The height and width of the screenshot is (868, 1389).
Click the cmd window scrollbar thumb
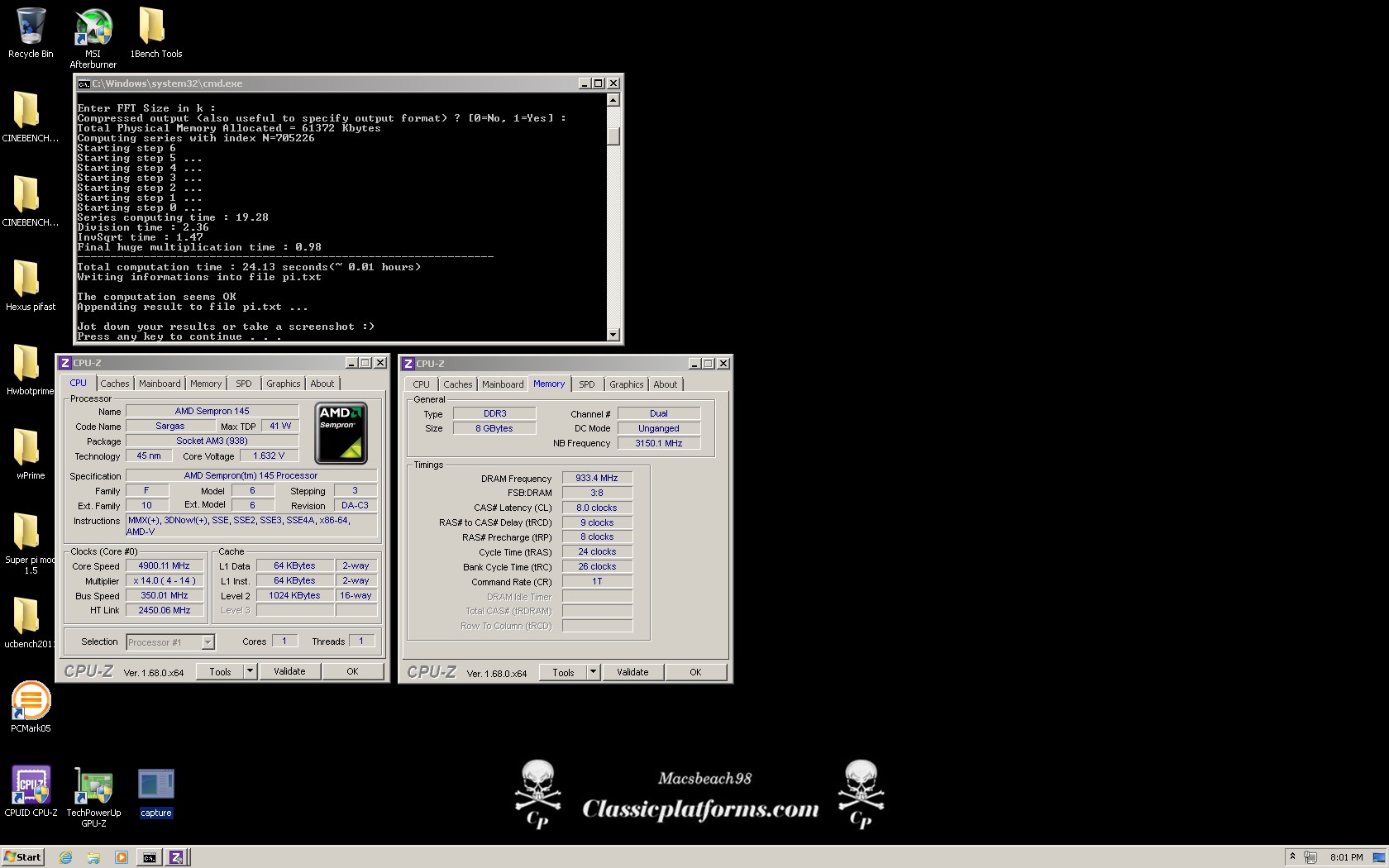click(x=613, y=136)
